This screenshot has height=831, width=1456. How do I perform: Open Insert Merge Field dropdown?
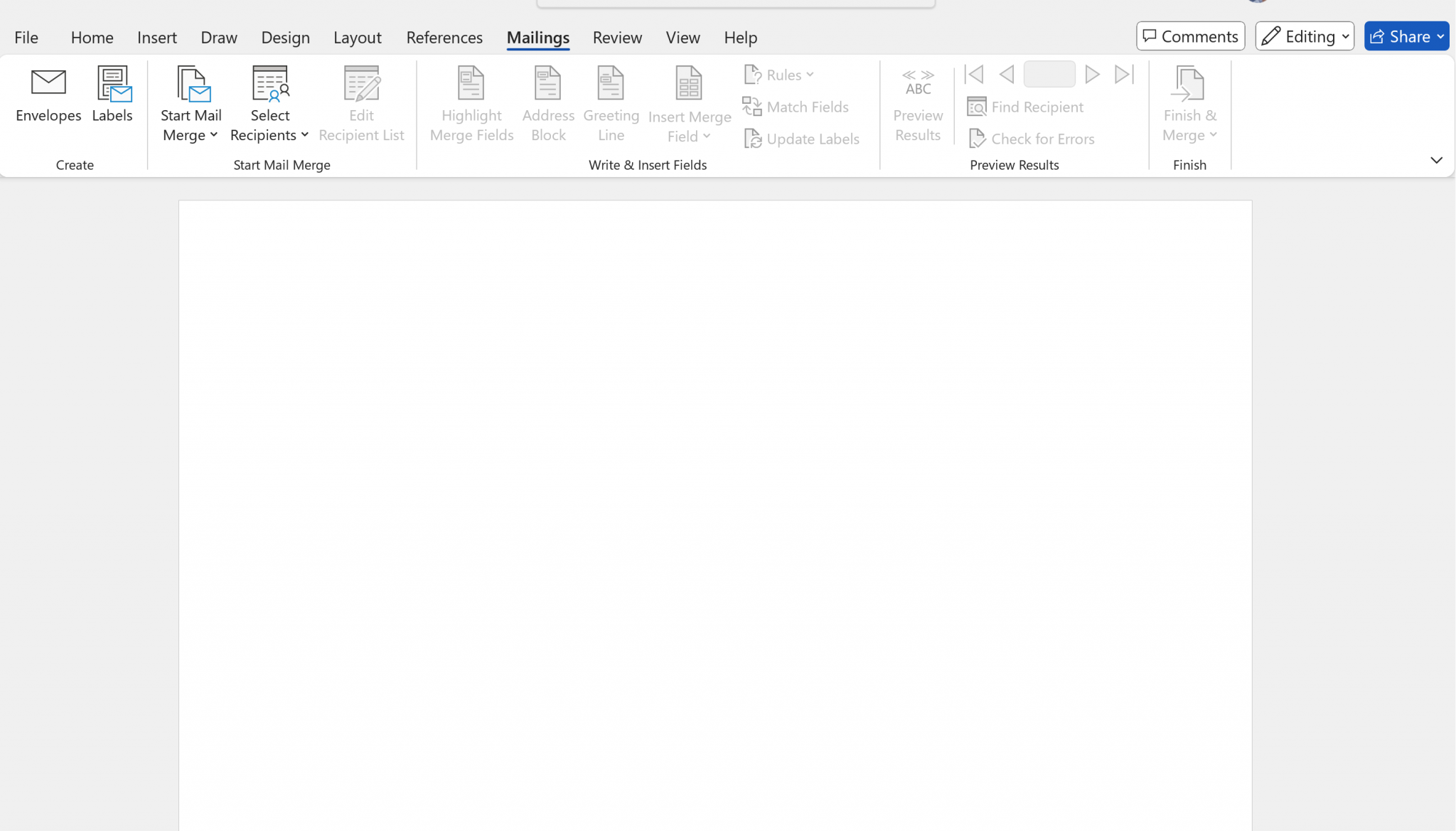690,105
